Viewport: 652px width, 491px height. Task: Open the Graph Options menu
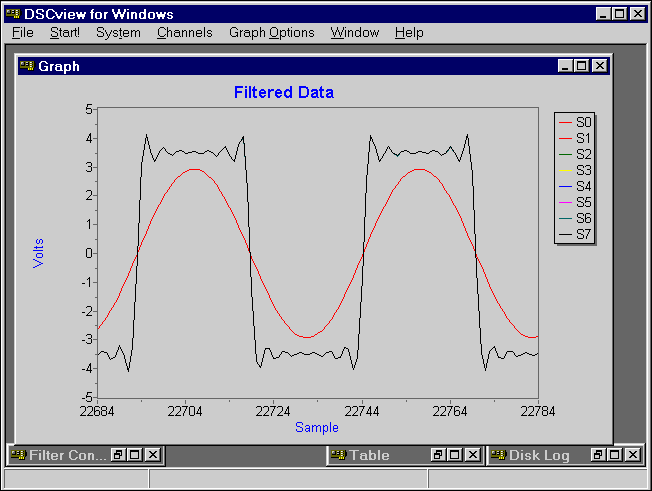click(x=272, y=32)
